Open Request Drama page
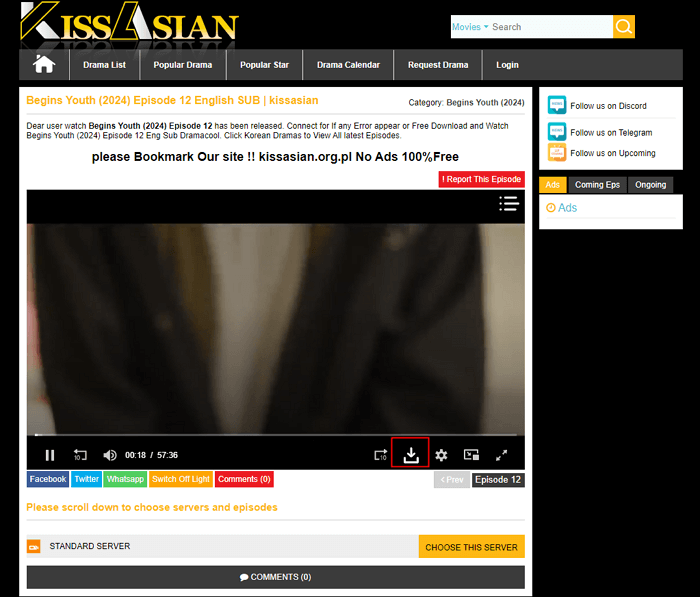This screenshot has width=700, height=597. click(438, 65)
